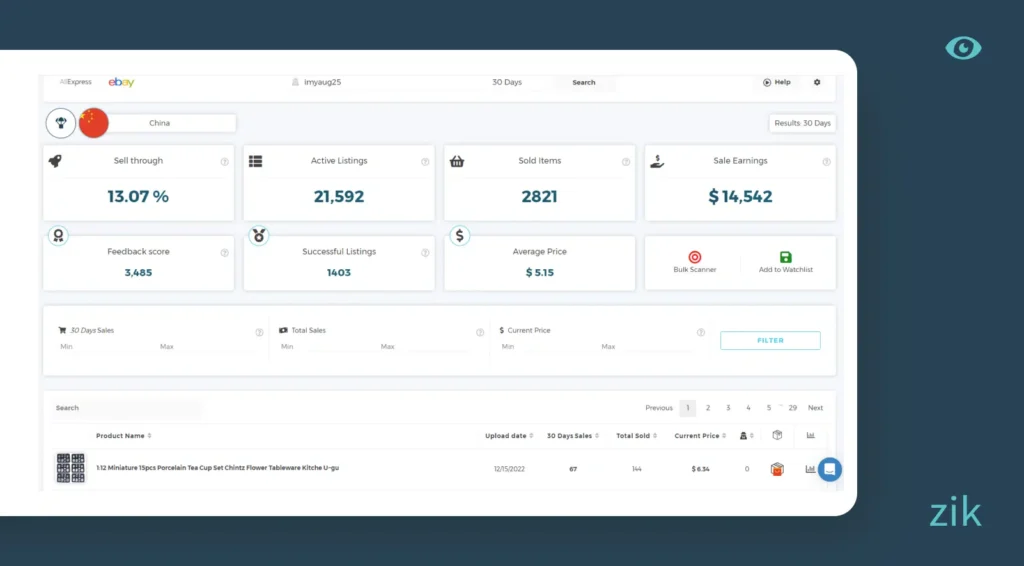Screen dimensions: 1024x566
Task: Click the help icon beside Sale Earnings
Action: coord(826,161)
